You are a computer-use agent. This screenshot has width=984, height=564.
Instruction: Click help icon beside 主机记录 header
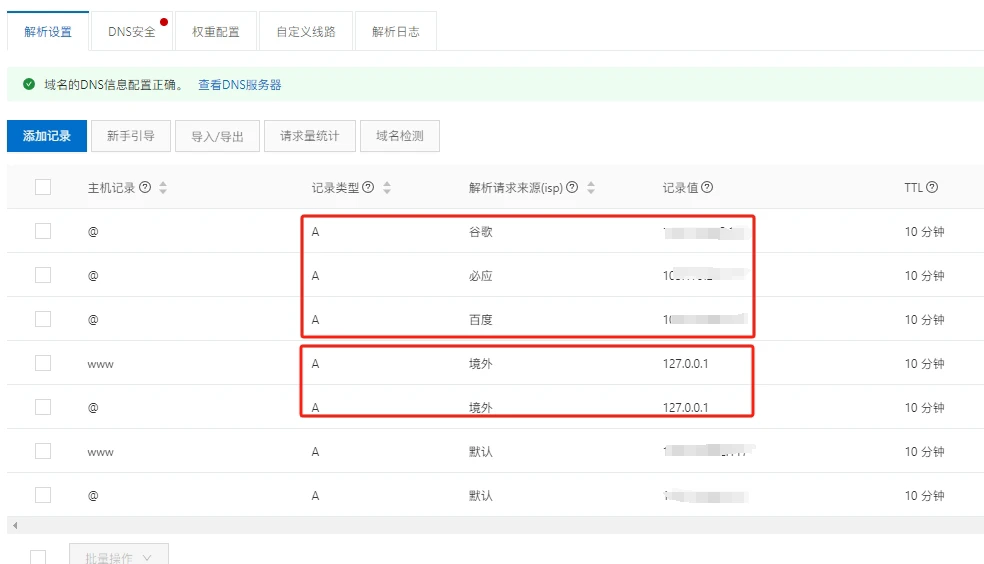pos(146,187)
